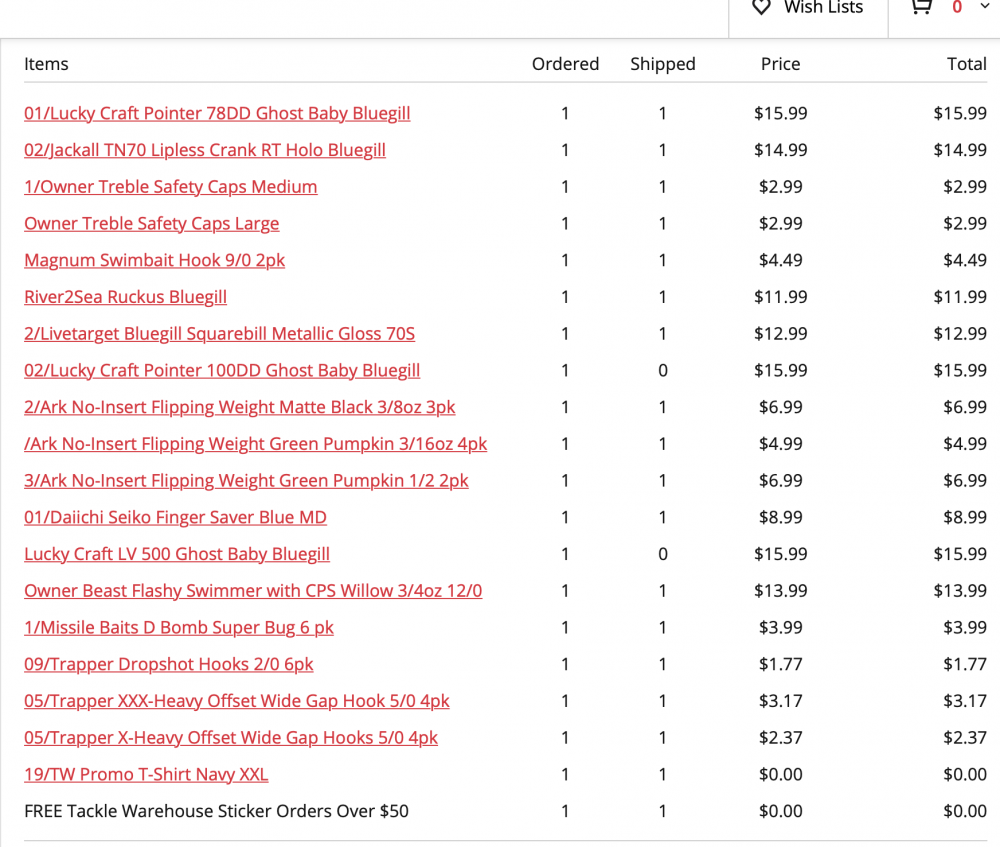Open Lucky Craft Pointer 100DD Ghost Baby Bluegill
The image size is (1000, 847).
pos(222,371)
